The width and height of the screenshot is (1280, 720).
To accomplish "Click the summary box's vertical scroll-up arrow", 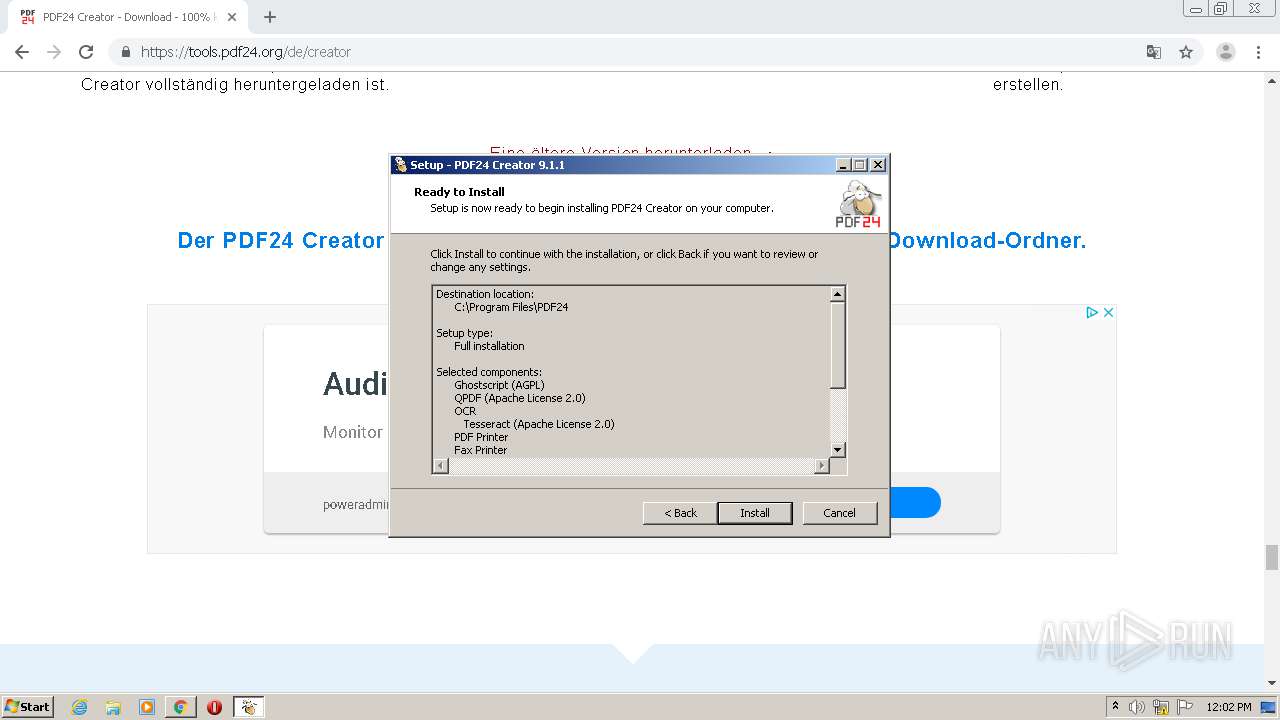I will click(838, 294).
